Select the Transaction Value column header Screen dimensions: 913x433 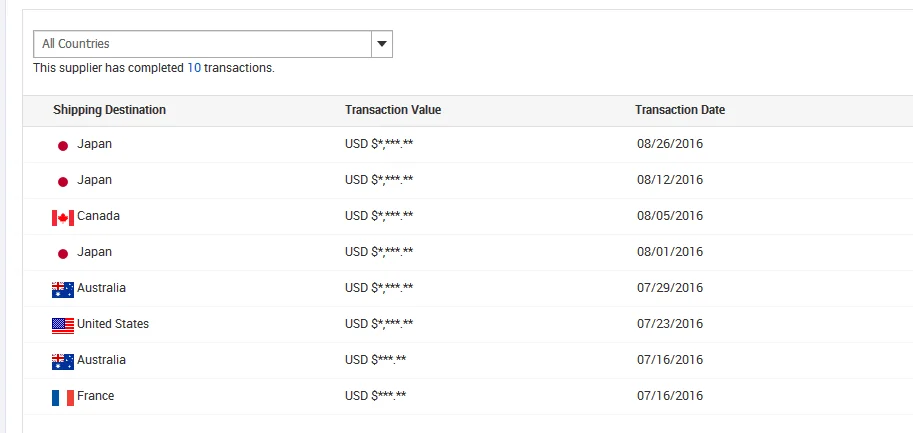point(393,110)
